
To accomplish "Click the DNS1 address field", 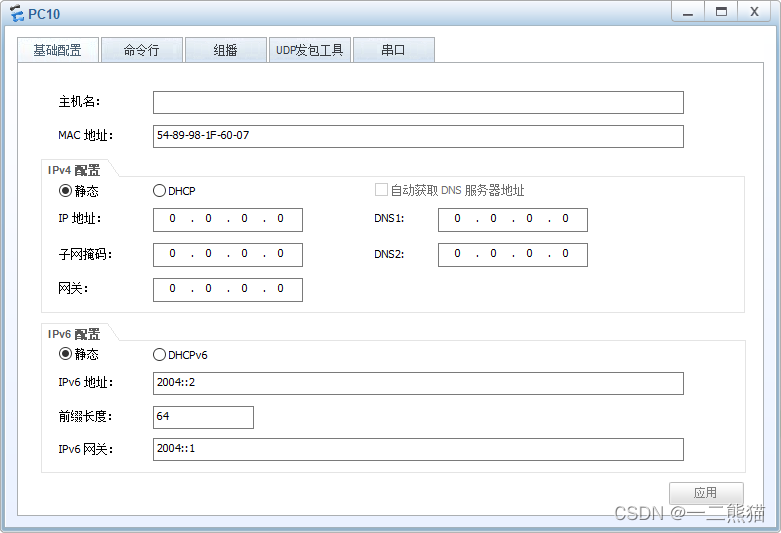I will 513,220.
